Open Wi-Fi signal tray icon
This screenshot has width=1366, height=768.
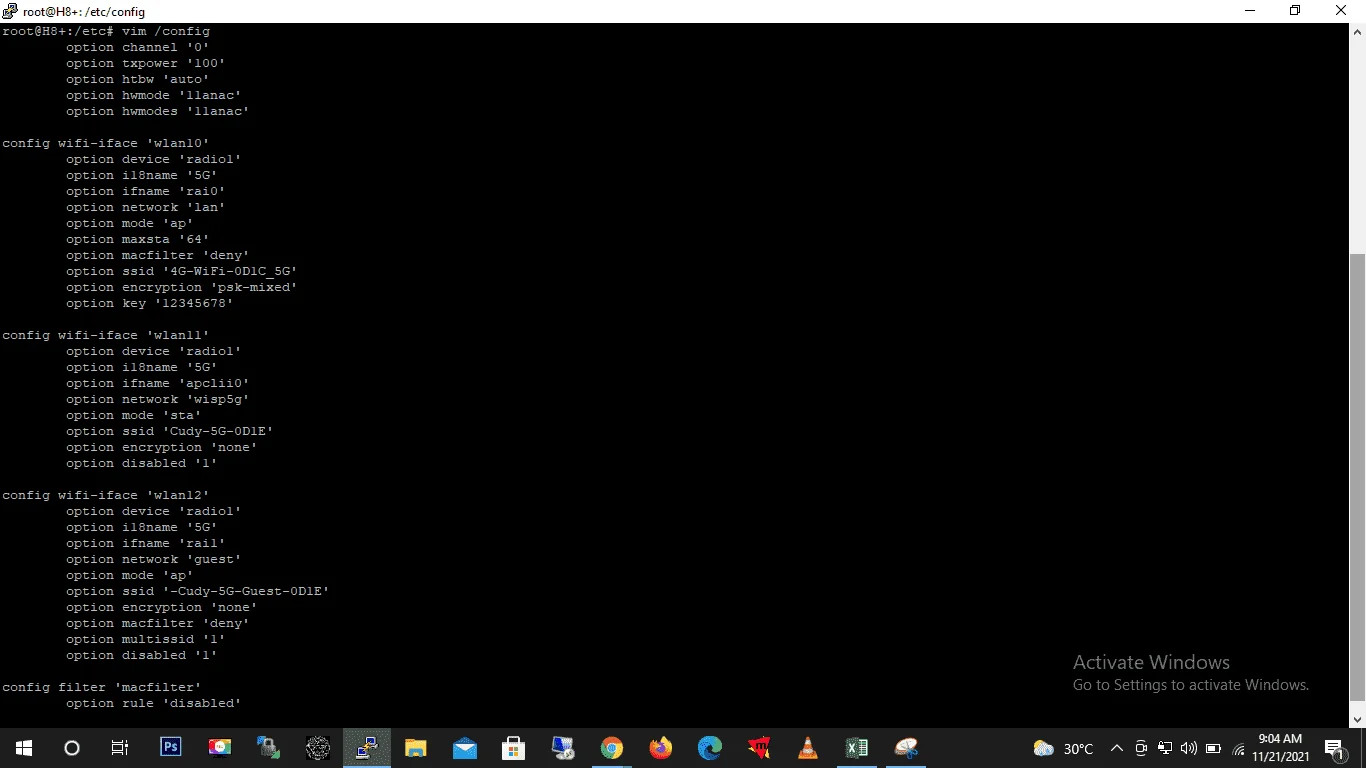pyautogui.click(x=1238, y=748)
